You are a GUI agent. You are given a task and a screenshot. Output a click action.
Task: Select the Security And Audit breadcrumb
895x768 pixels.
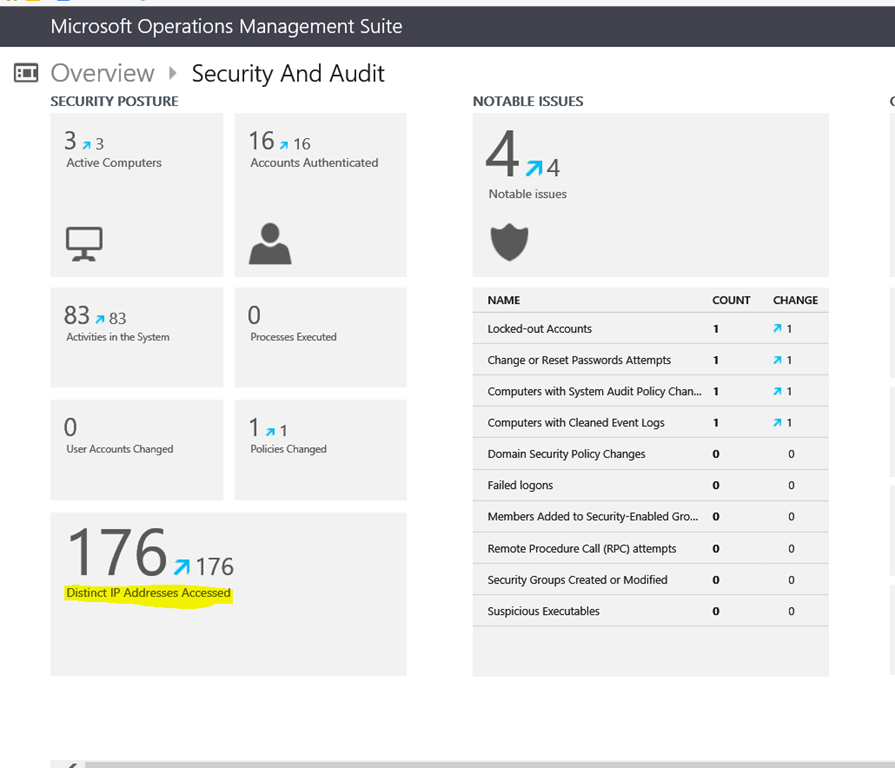(x=288, y=73)
